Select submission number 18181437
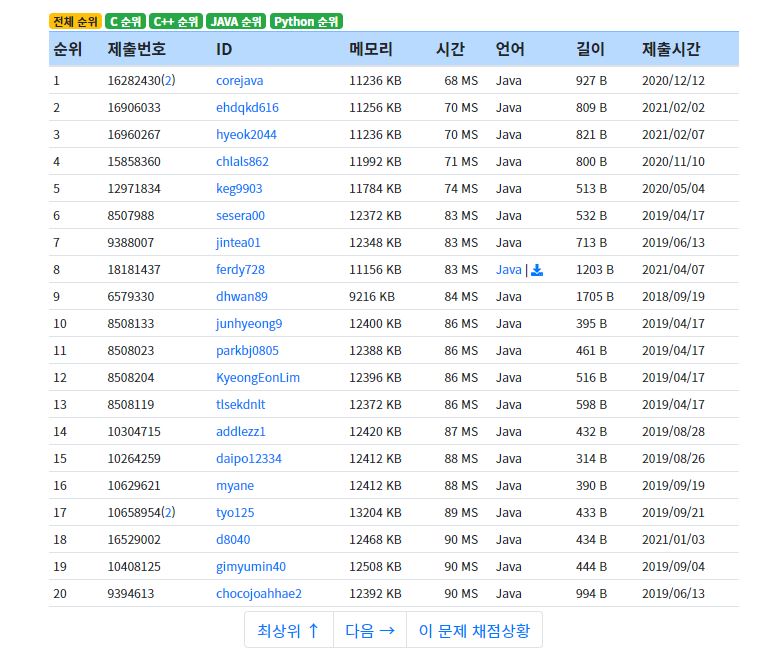This screenshot has height=659, width=773. [x=134, y=270]
